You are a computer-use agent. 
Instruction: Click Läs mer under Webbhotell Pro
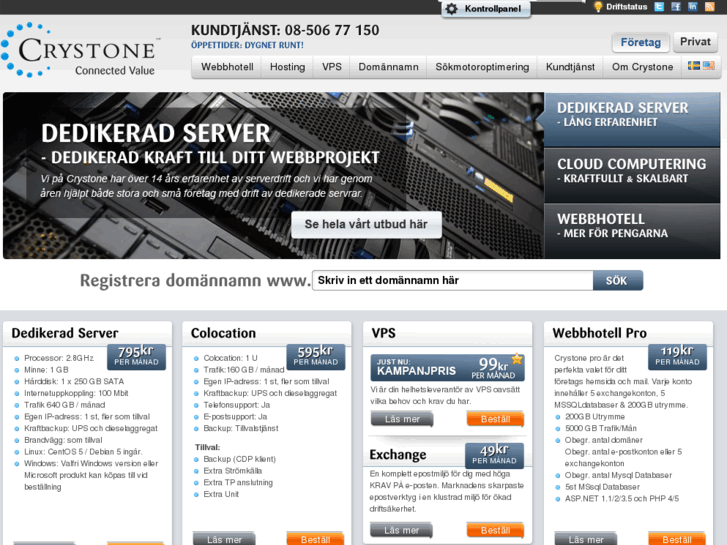coord(586,539)
